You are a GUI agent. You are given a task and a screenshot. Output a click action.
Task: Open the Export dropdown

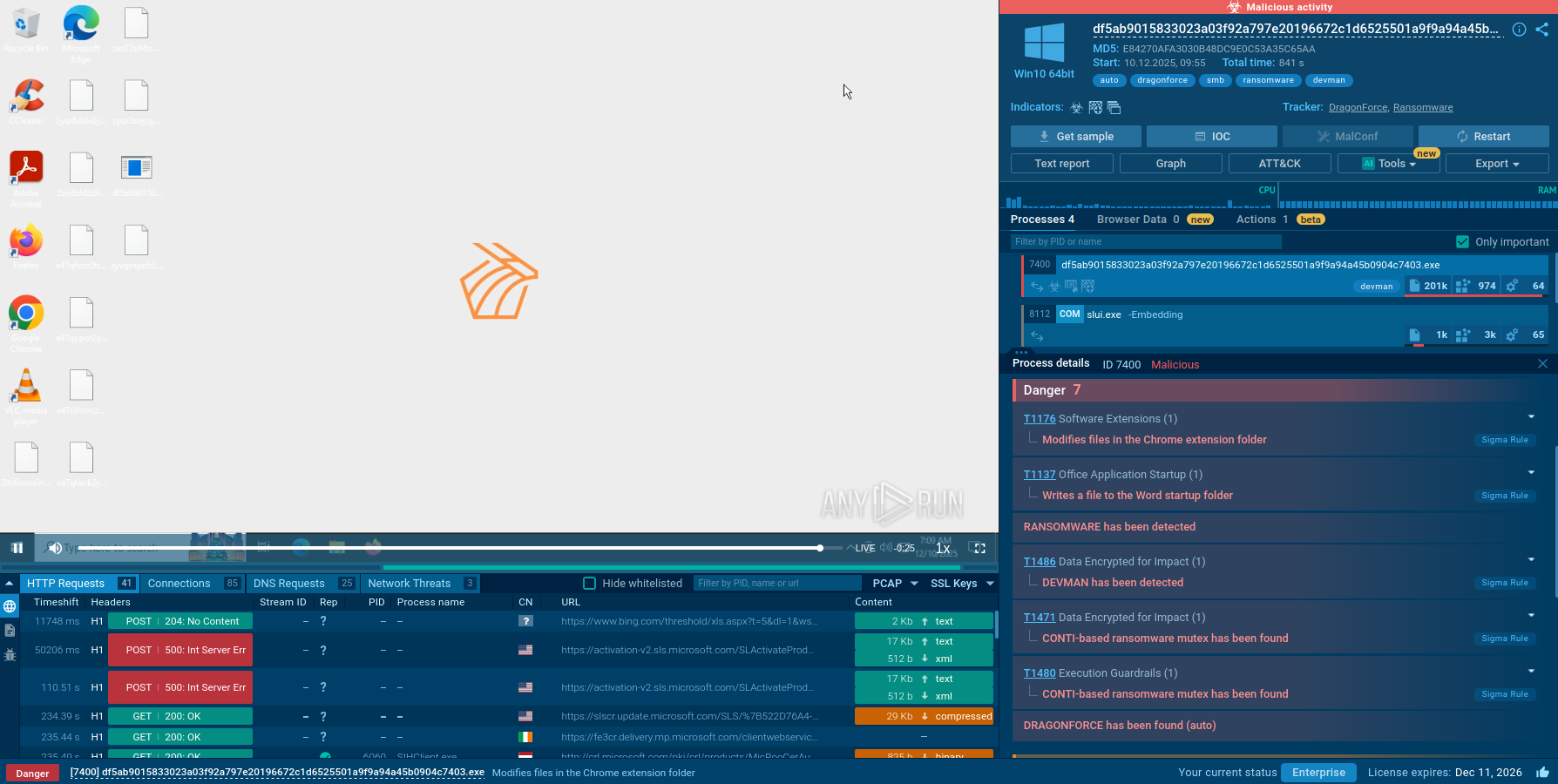click(x=1496, y=164)
